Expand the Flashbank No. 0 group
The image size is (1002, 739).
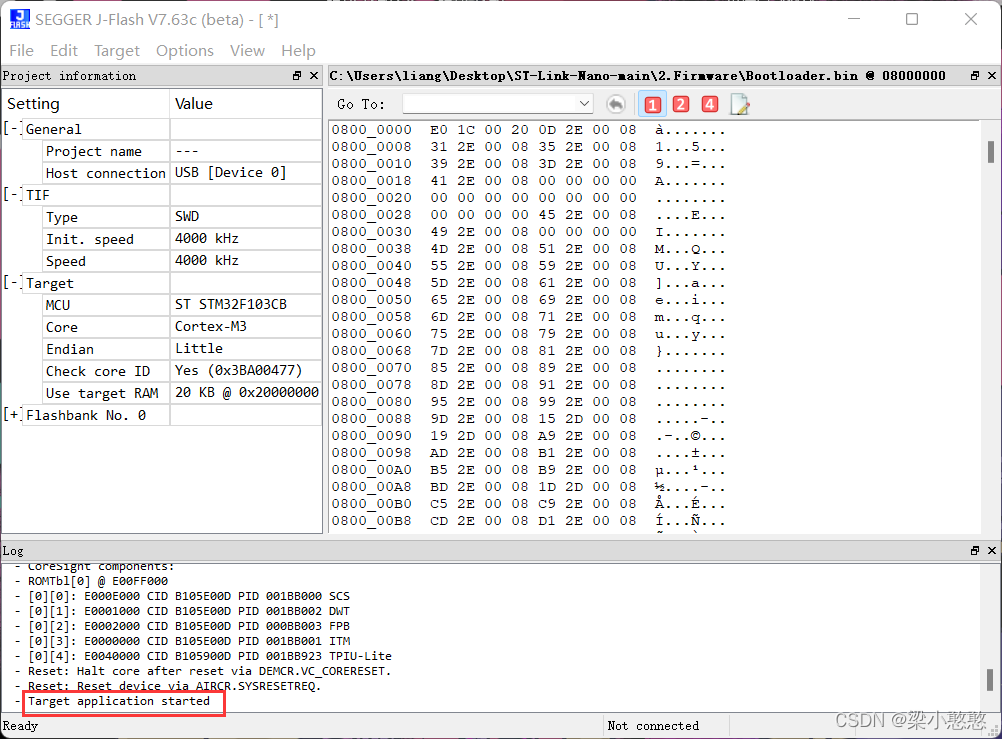pos(12,415)
